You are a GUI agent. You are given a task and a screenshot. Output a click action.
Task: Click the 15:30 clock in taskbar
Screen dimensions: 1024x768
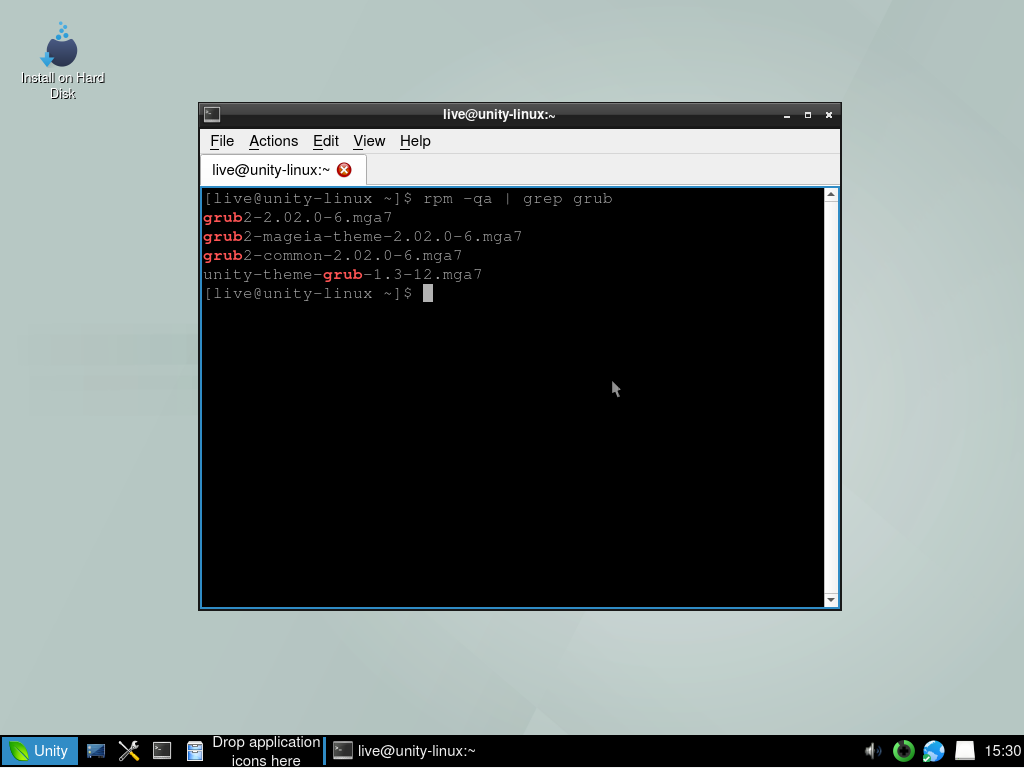tap(1002, 751)
